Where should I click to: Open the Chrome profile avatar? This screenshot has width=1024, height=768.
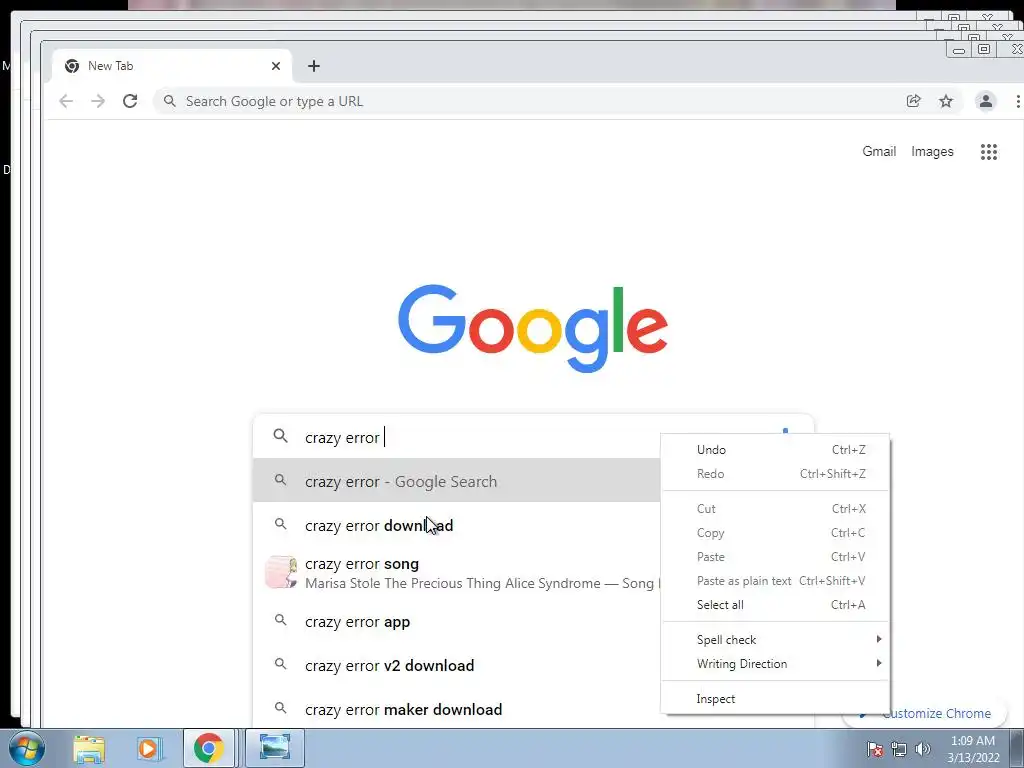click(985, 101)
